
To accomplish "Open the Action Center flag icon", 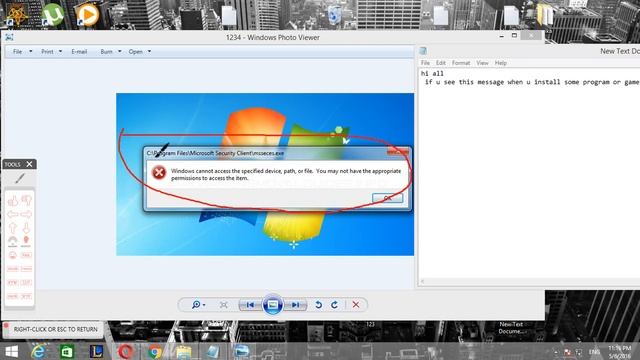I will 567,352.
